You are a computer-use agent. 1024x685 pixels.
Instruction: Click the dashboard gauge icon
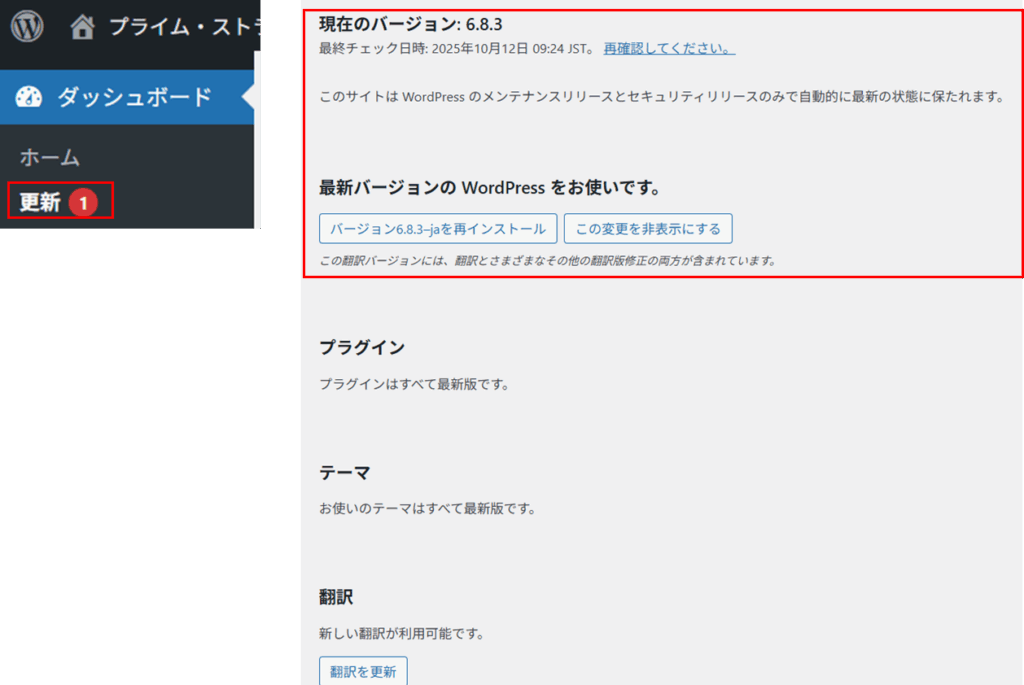(29, 97)
